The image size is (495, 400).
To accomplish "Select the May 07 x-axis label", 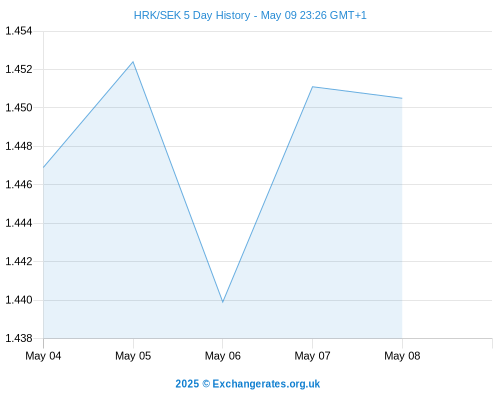I will point(312,356).
